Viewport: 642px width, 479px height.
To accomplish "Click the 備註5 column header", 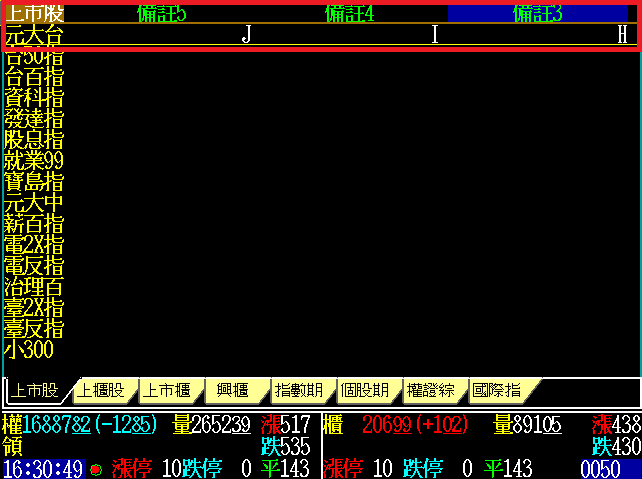I will [x=162, y=13].
